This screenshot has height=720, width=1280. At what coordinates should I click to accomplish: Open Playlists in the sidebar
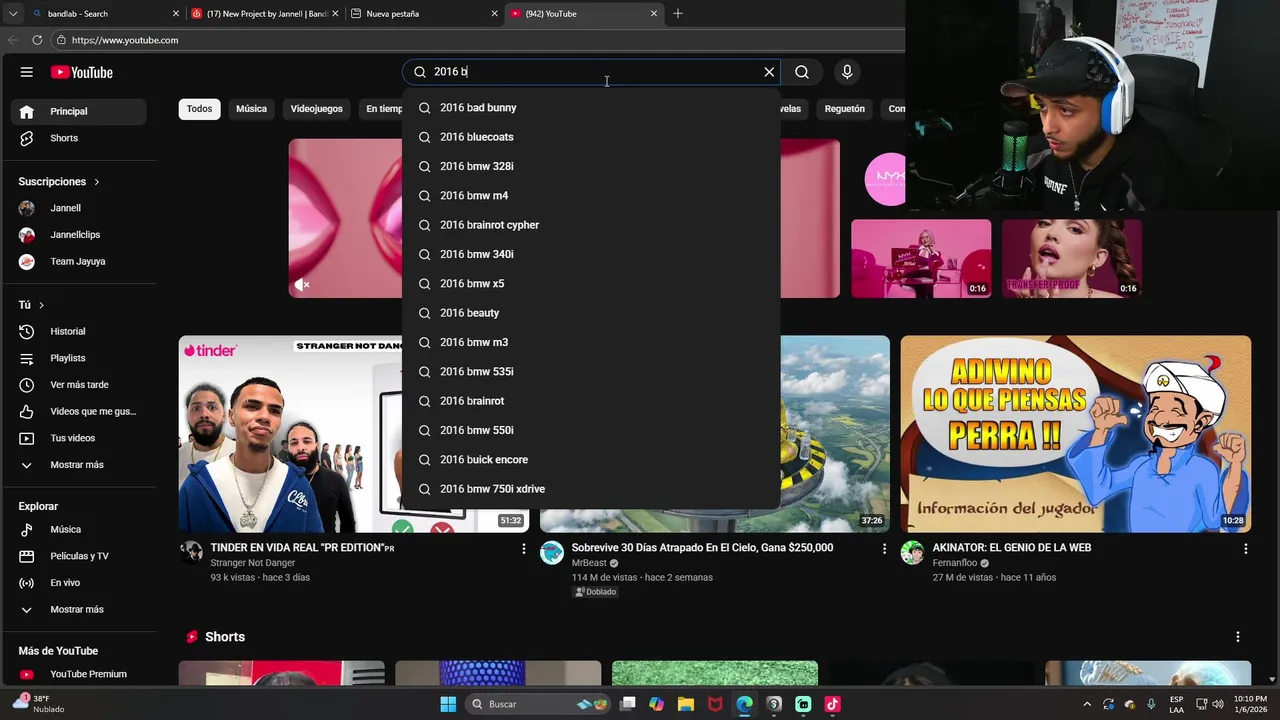point(79,358)
